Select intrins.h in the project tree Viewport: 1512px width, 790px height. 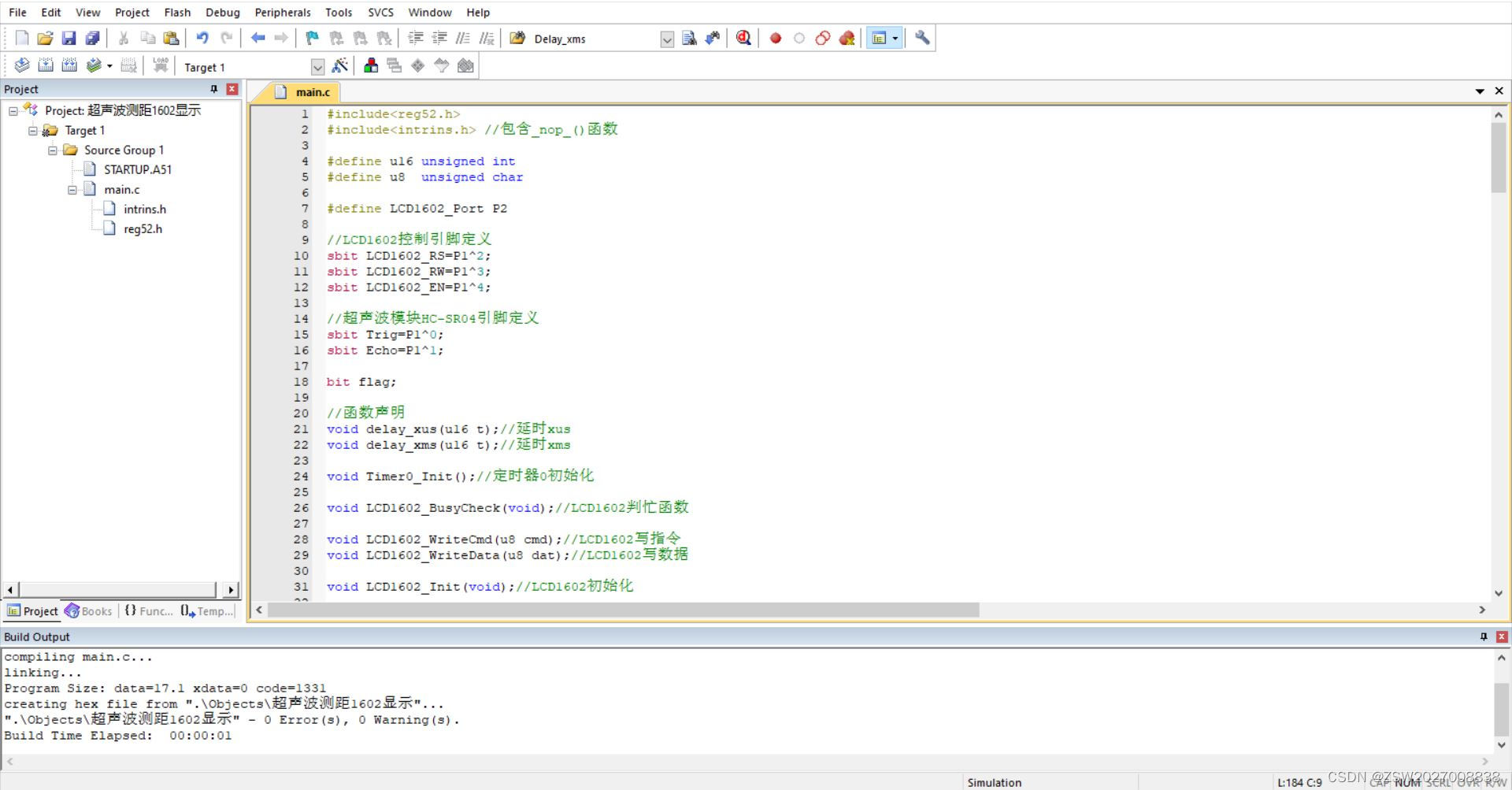[x=145, y=209]
